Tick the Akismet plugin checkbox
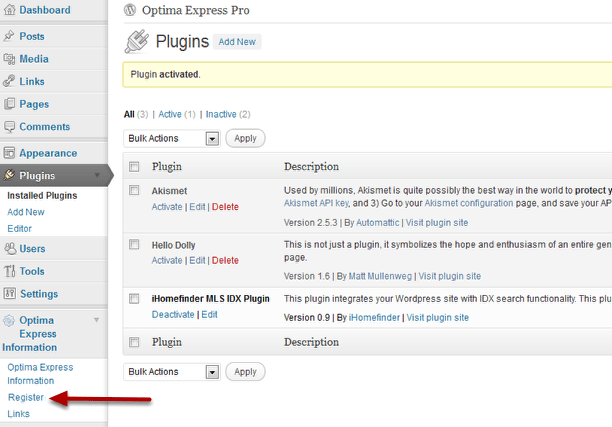Image resolution: width=612 pixels, height=427 pixels. click(x=134, y=190)
